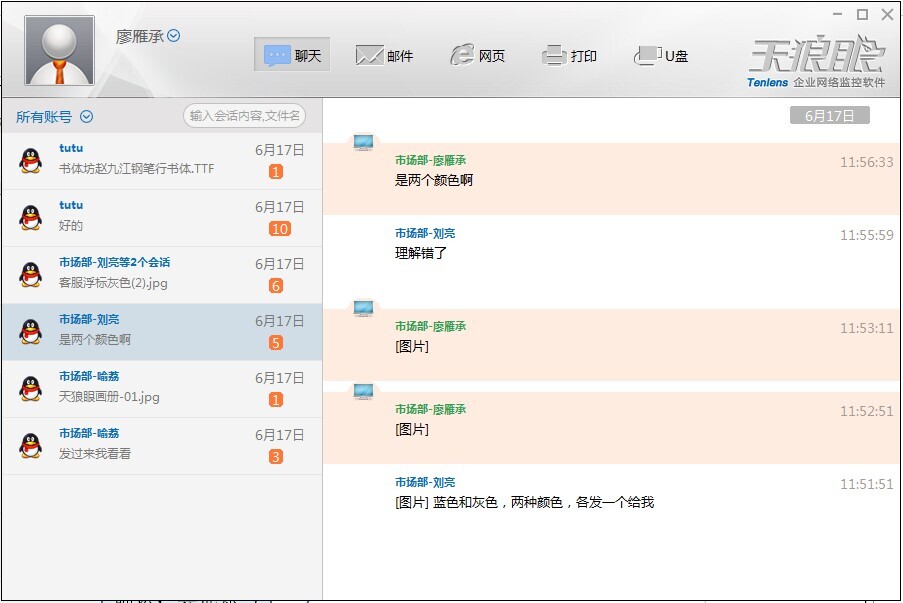Open the 网页 web page tab

coord(477,55)
